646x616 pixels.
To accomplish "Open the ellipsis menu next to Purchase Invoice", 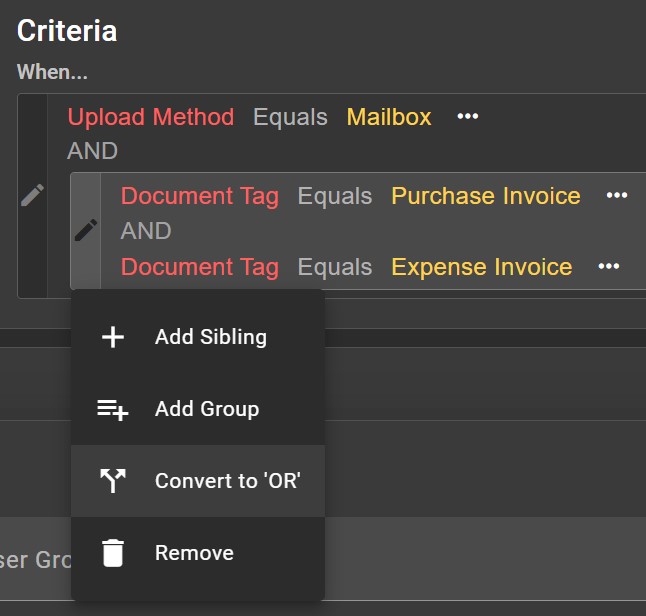I will click(x=617, y=196).
